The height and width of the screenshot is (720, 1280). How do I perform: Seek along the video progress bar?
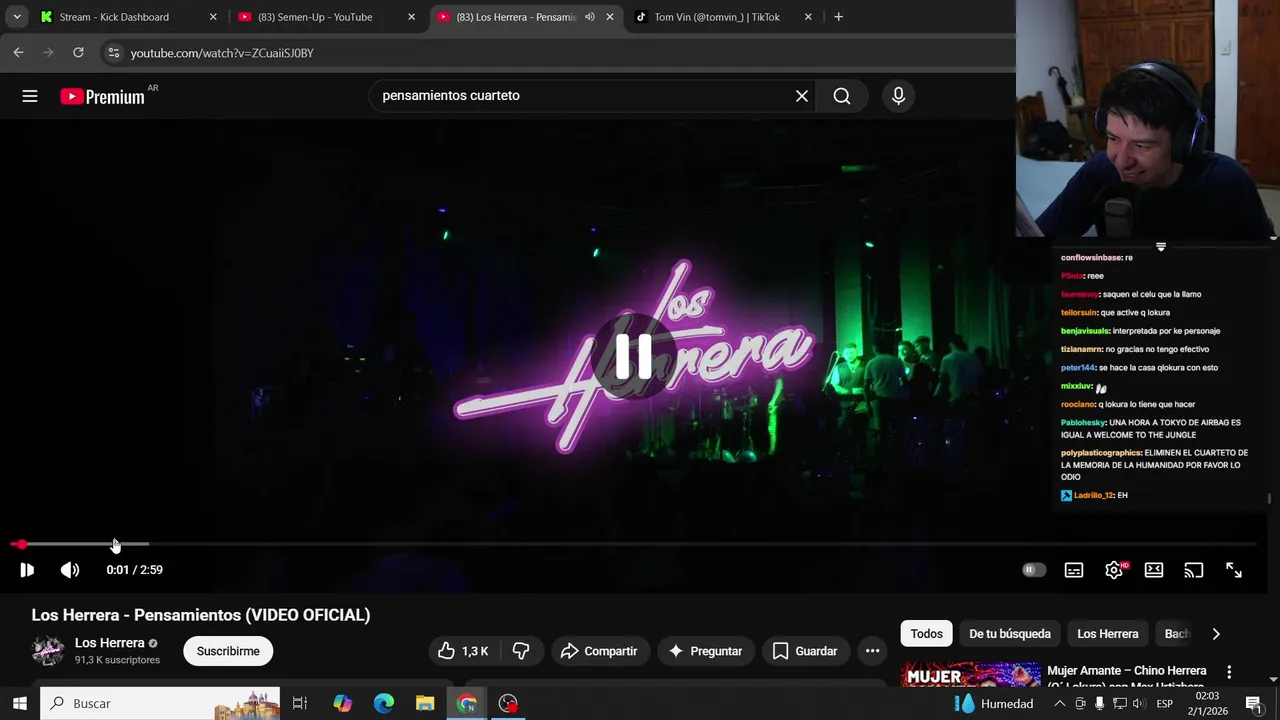pos(632,544)
